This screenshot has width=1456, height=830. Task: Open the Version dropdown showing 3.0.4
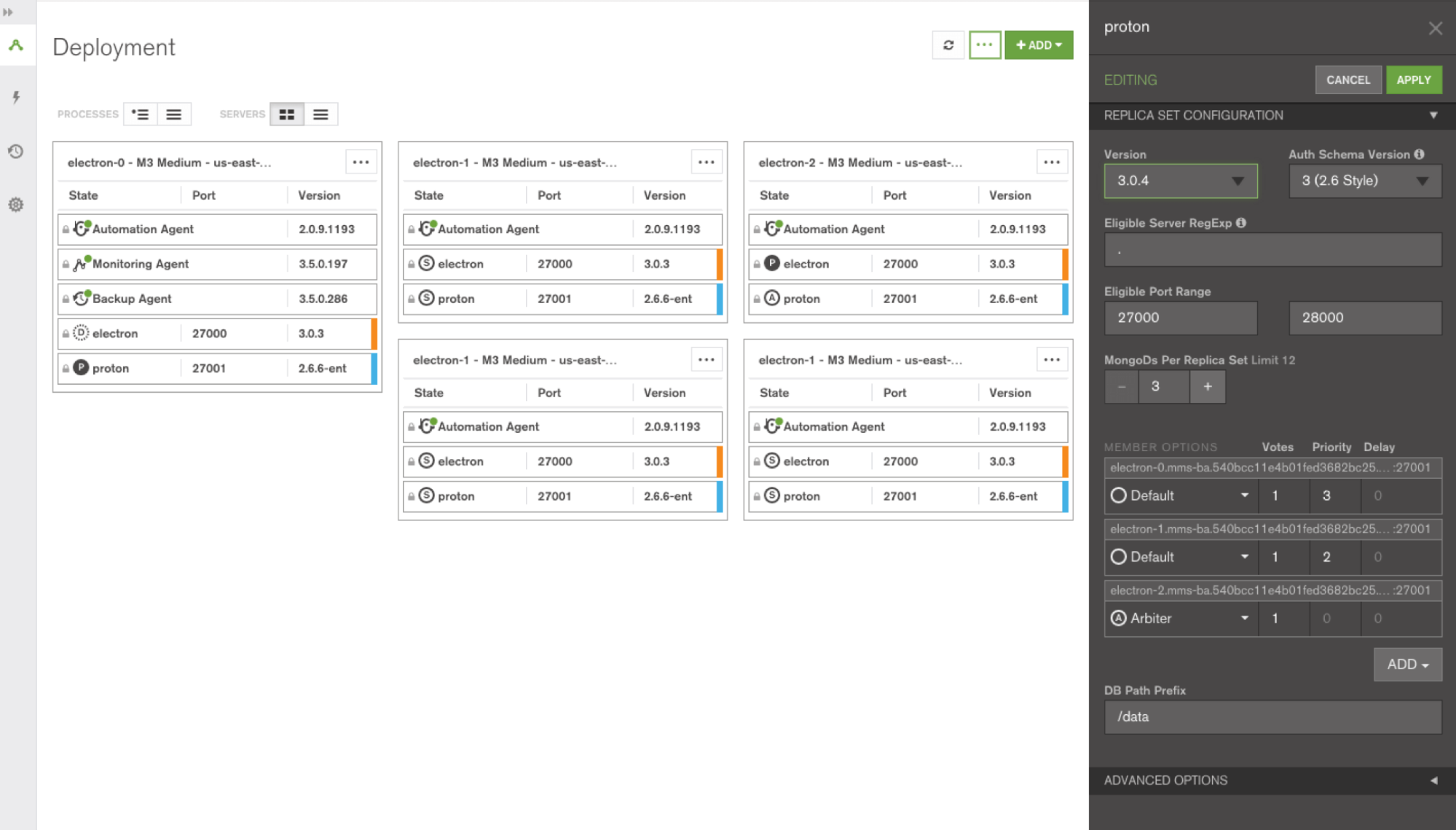[x=1180, y=181]
